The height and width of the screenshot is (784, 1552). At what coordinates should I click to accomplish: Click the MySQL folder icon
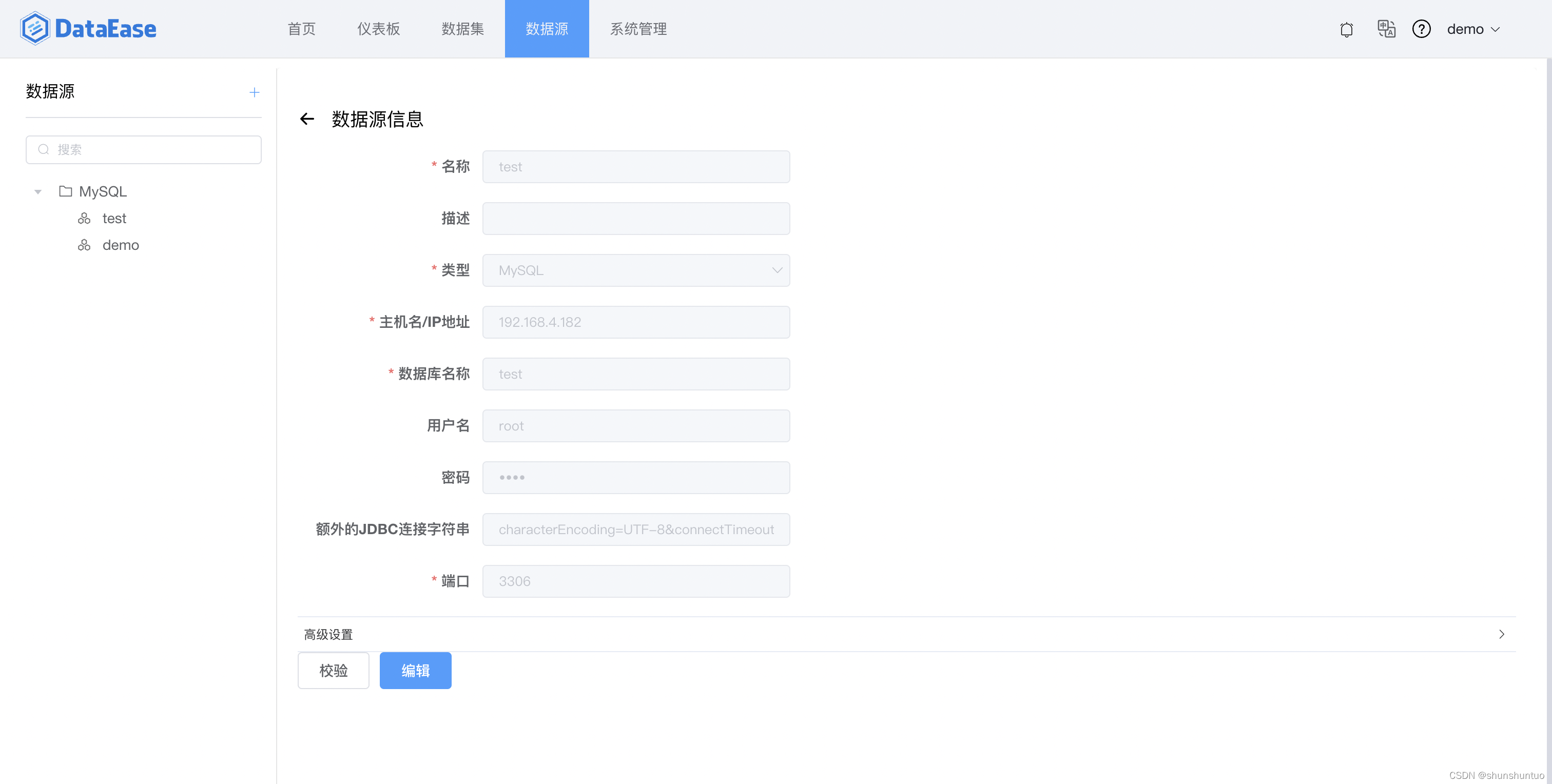66,191
